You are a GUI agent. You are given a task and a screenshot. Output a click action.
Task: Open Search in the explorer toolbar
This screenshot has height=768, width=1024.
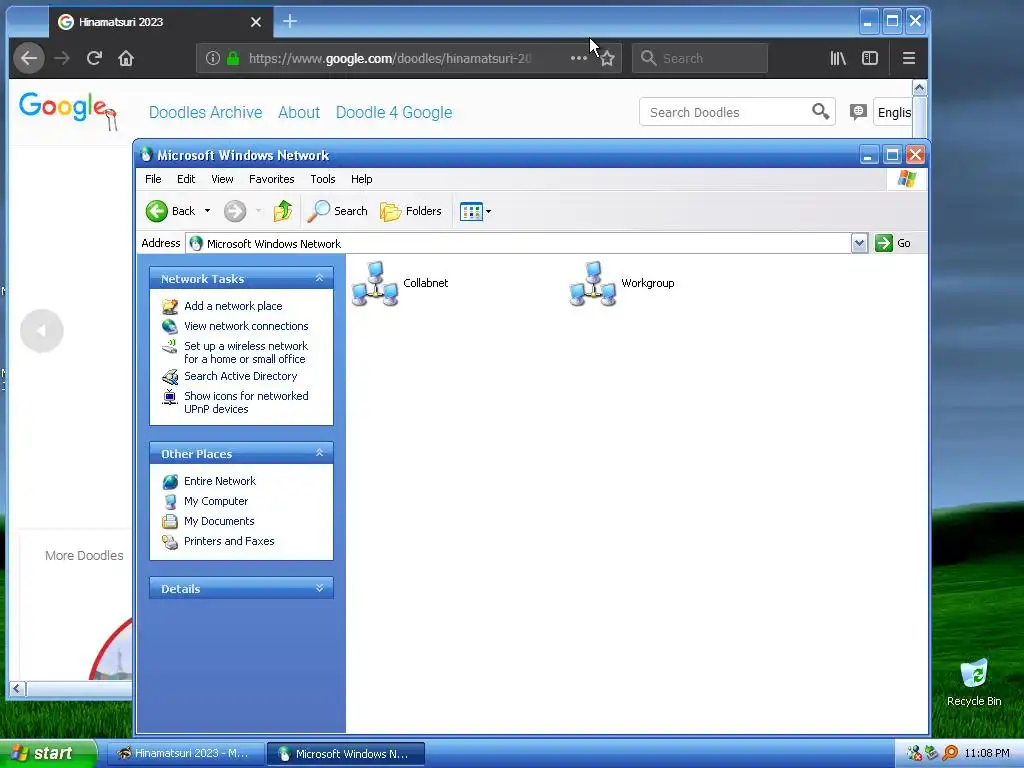coord(338,211)
